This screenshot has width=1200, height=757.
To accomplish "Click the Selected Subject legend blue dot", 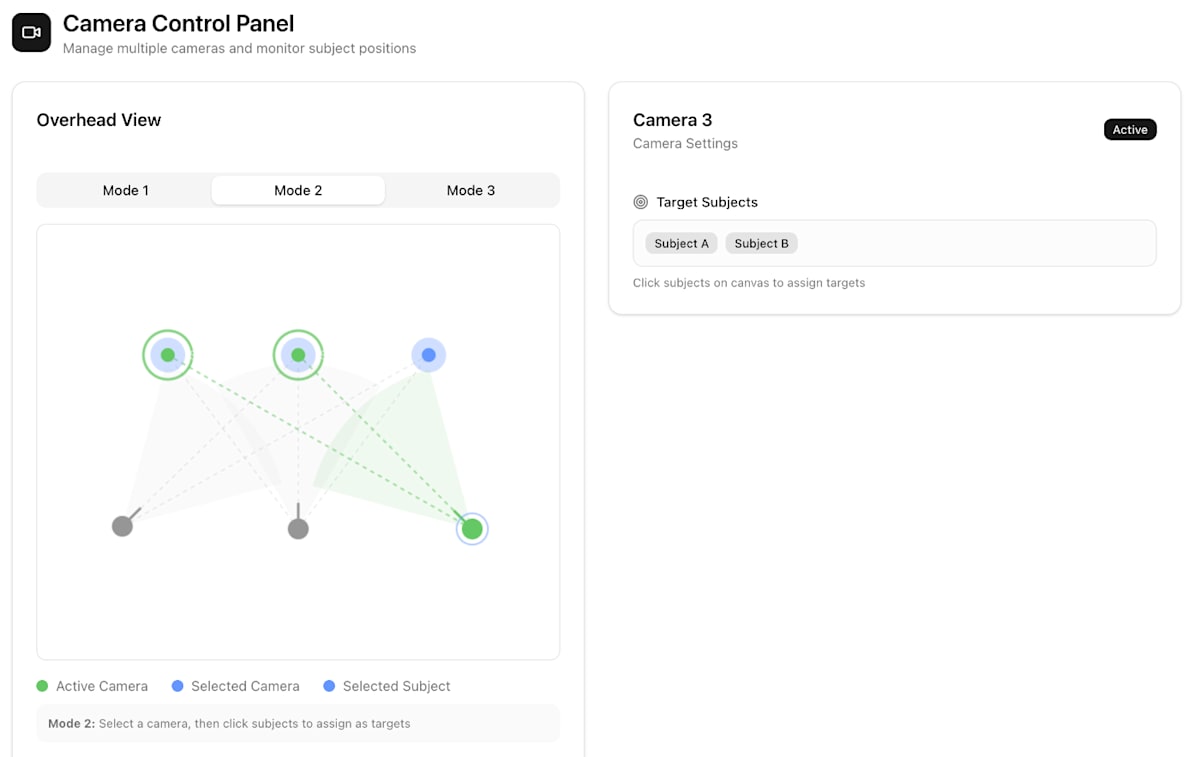I will (x=329, y=686).
